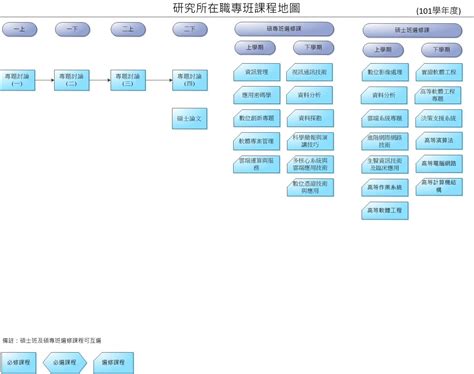Click the 資料探勘 elective box
The width and height of the screenshot is (474, 374).
coord(310,118)
